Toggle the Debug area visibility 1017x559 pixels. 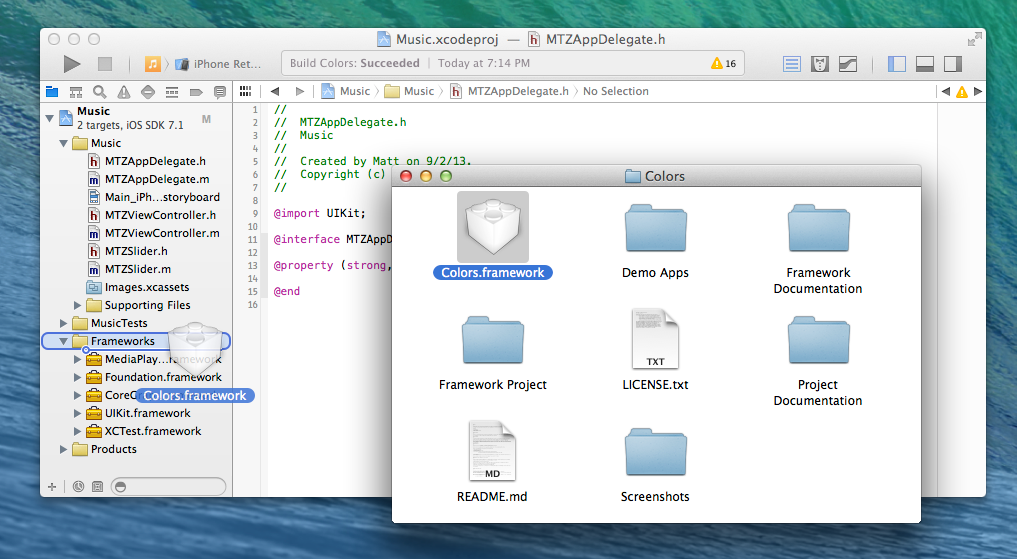click(x=924, y=64)
